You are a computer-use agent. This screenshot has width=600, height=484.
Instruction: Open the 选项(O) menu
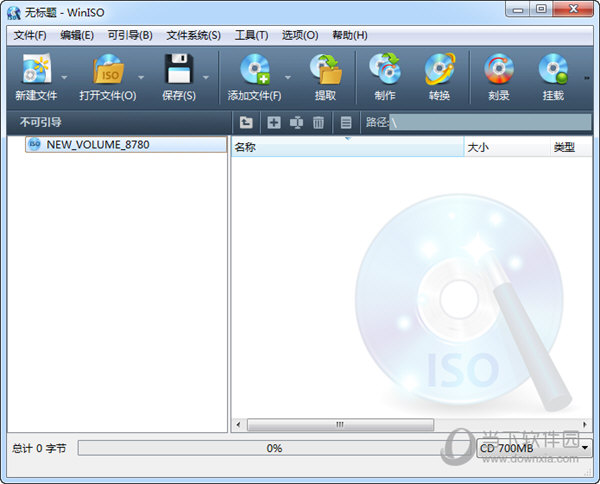[300, 36]
